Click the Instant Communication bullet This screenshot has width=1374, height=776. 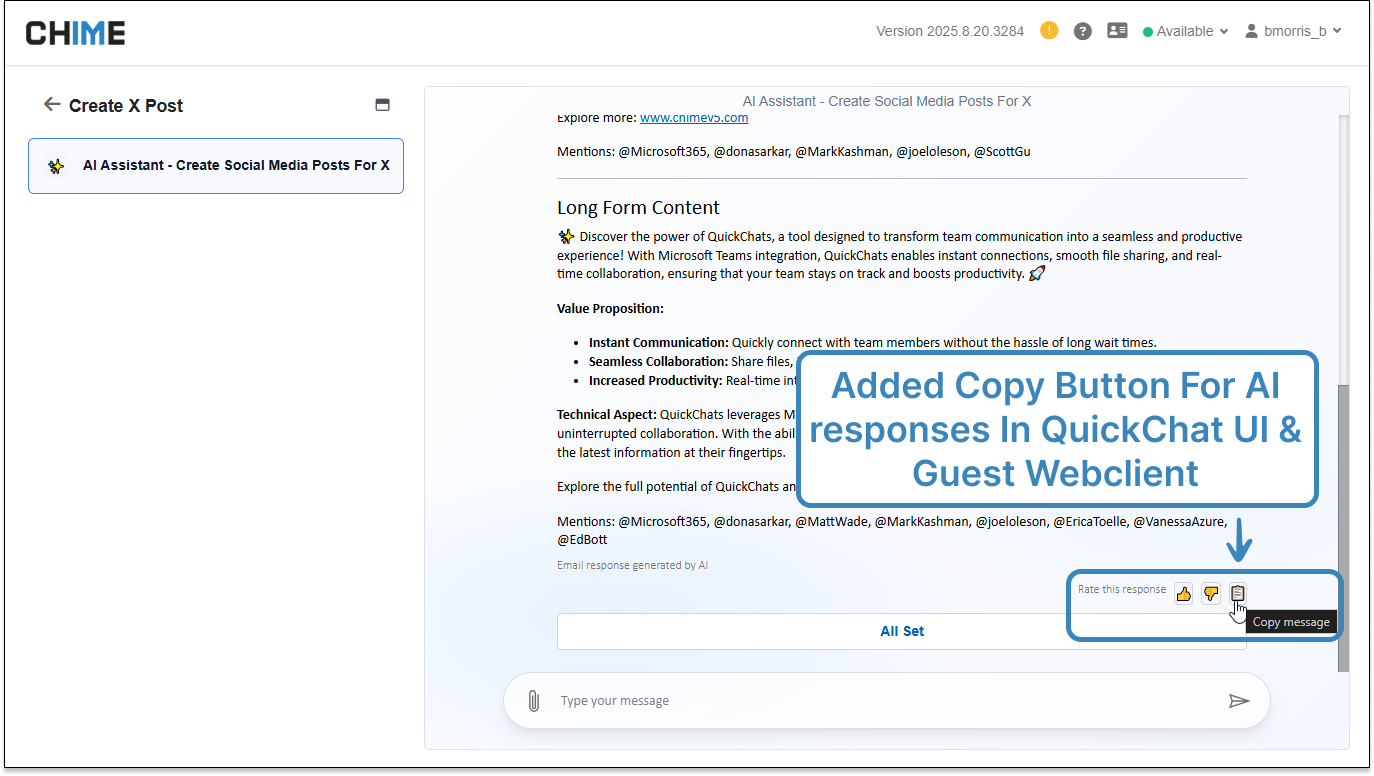tap(872, 343)
